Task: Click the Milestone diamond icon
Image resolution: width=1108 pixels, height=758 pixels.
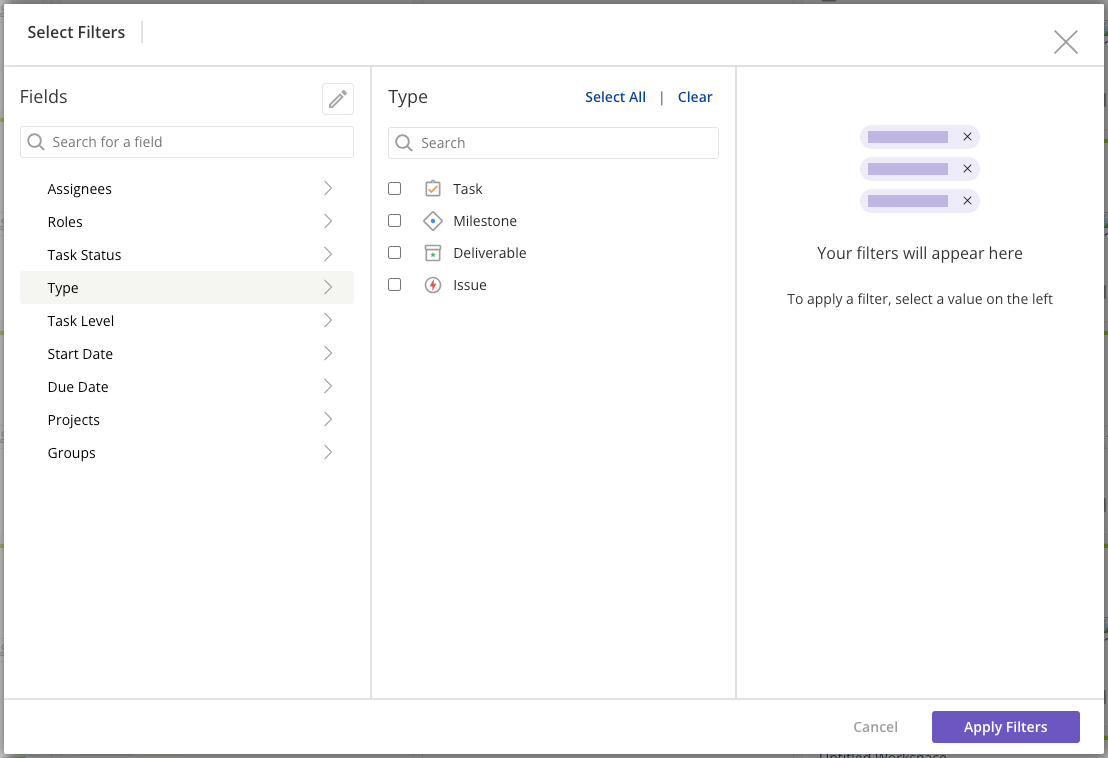Action: click(x=432, y=221)
